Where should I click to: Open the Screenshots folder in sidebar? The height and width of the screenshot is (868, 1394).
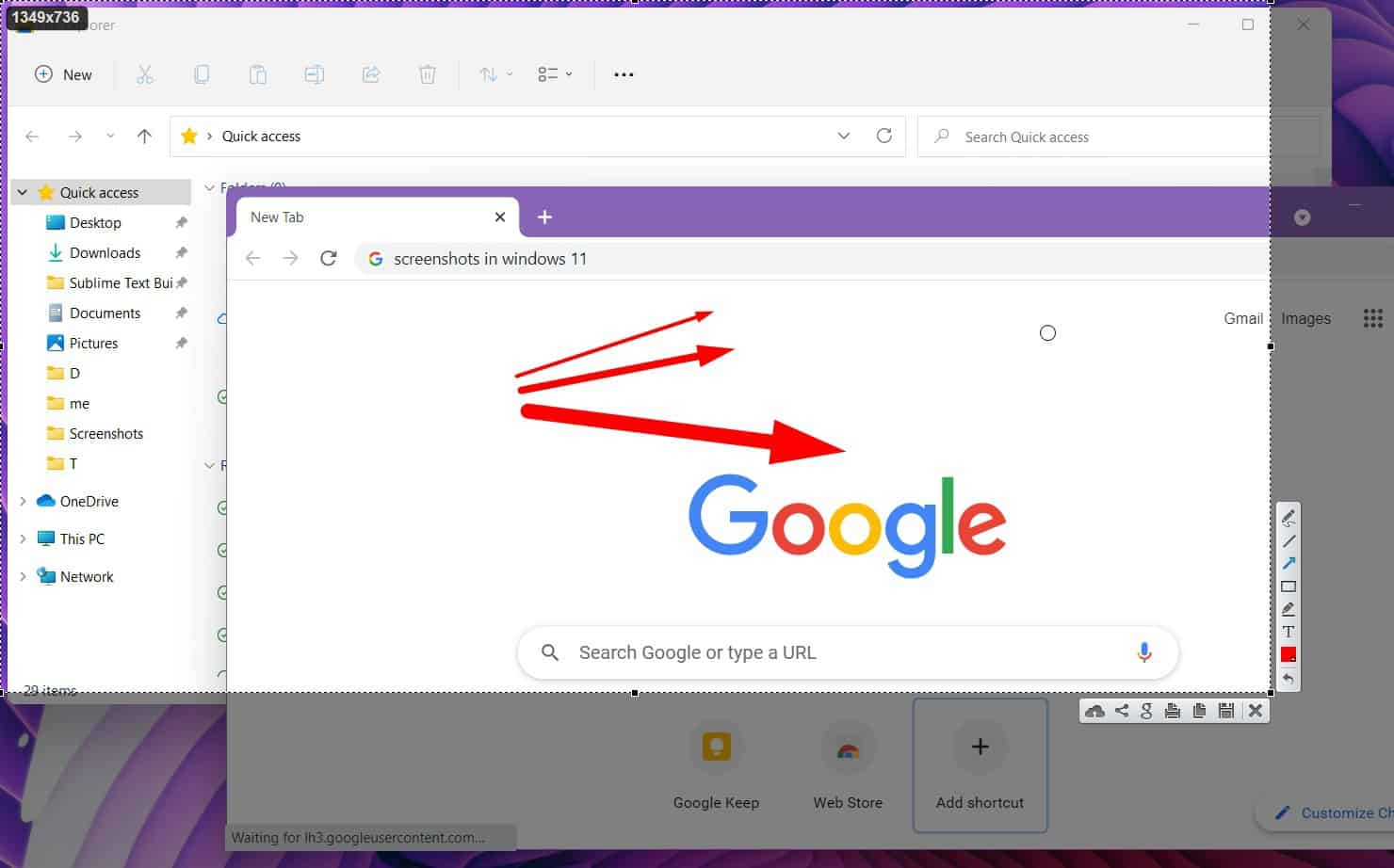105,434
